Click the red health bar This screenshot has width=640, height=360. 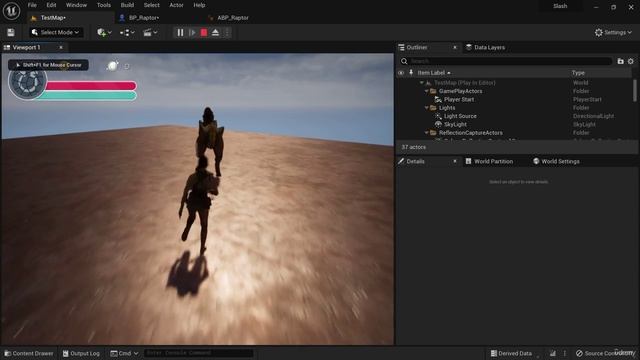point(91,85)
